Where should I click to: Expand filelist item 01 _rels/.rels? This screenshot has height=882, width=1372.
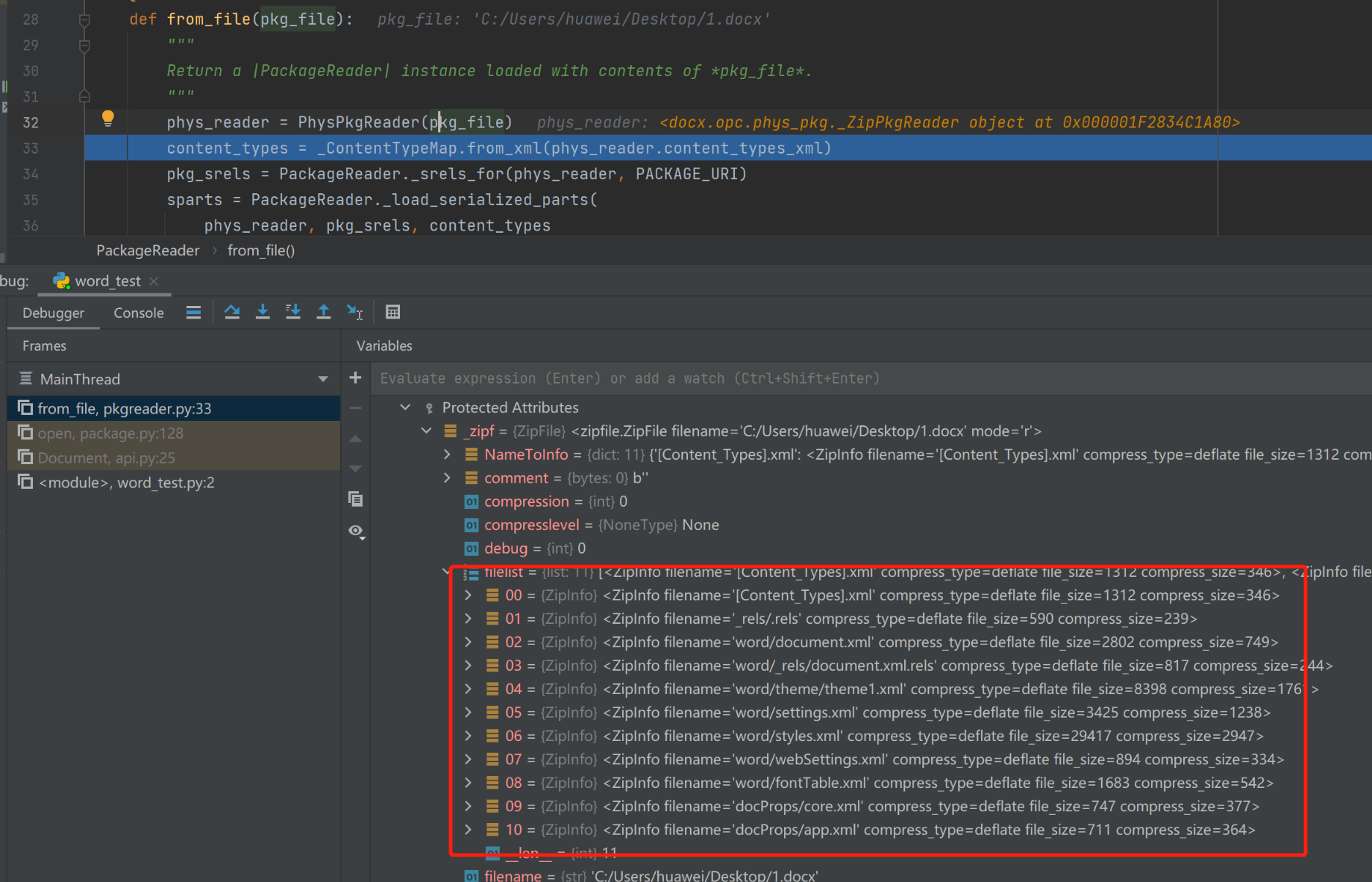[x=468, y=619]
